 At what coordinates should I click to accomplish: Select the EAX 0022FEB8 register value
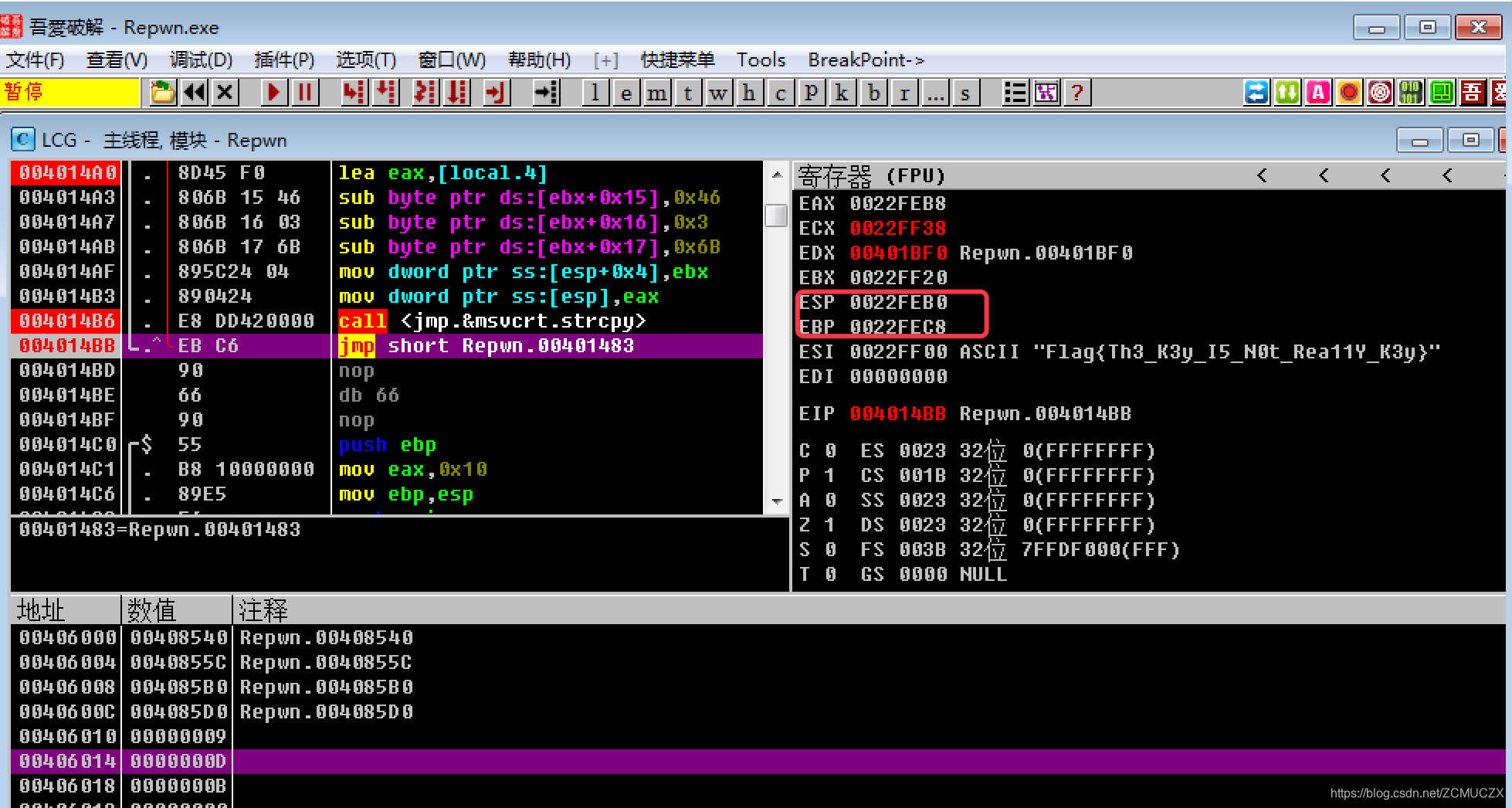[898, 203]
